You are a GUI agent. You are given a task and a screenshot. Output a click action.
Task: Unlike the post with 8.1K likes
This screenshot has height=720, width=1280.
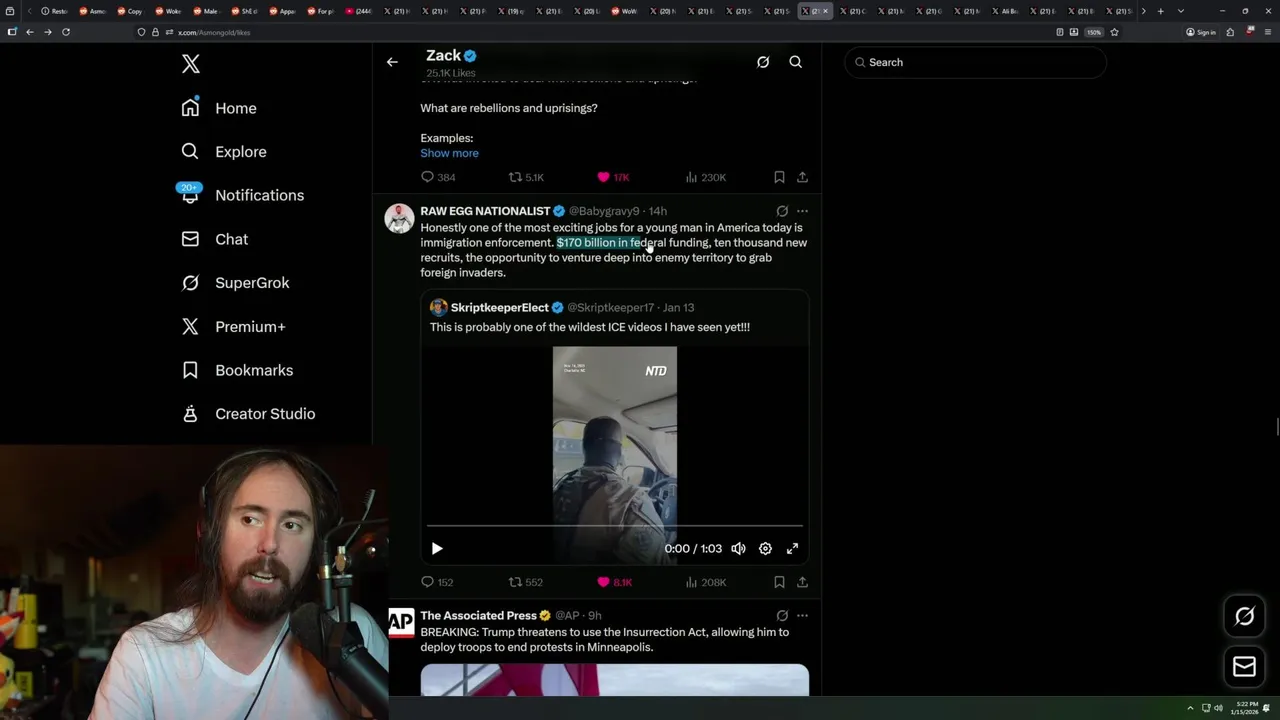pyautogui.click(x=614, y=582)
